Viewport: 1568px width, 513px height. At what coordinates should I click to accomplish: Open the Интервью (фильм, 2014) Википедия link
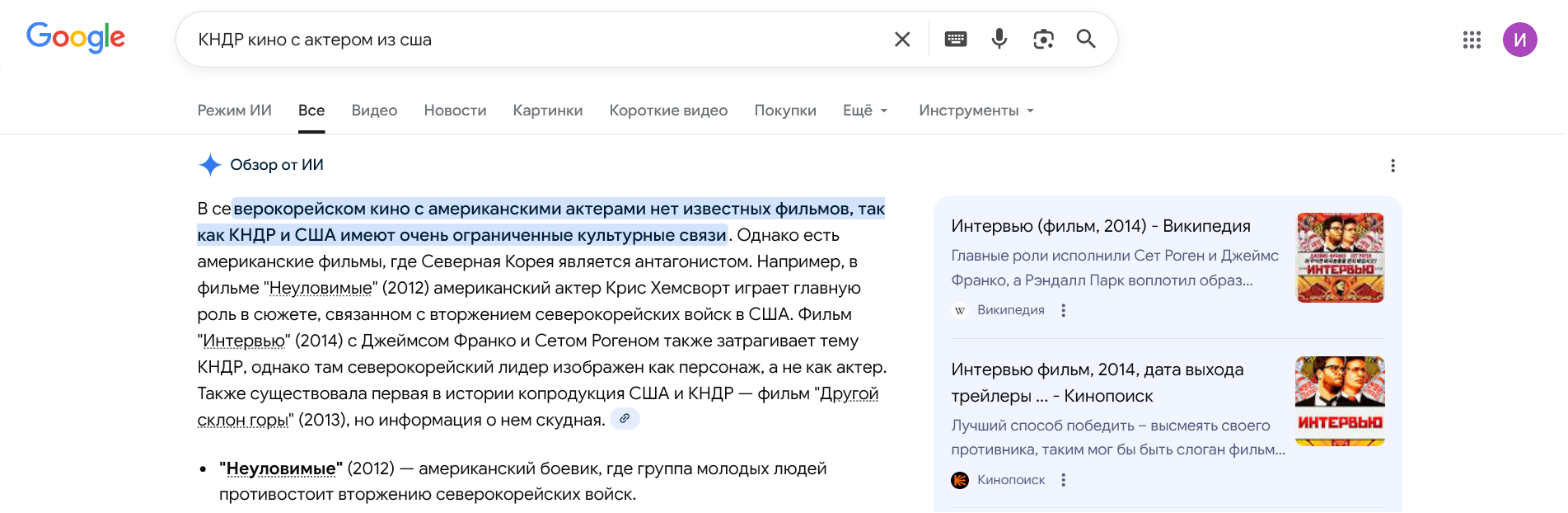(x=1100, y=226)
